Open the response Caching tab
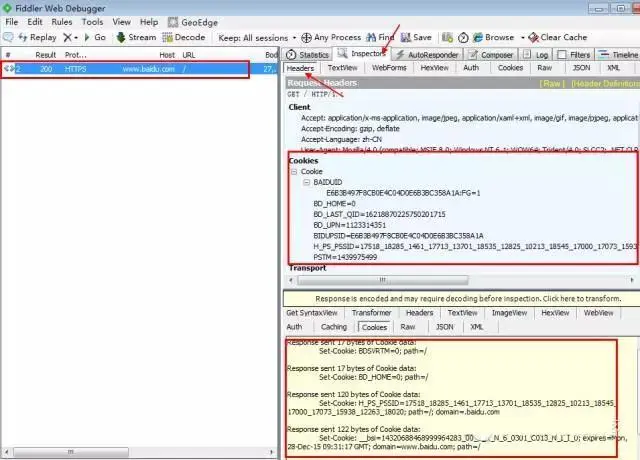The image size is (640, 460). 333,327
